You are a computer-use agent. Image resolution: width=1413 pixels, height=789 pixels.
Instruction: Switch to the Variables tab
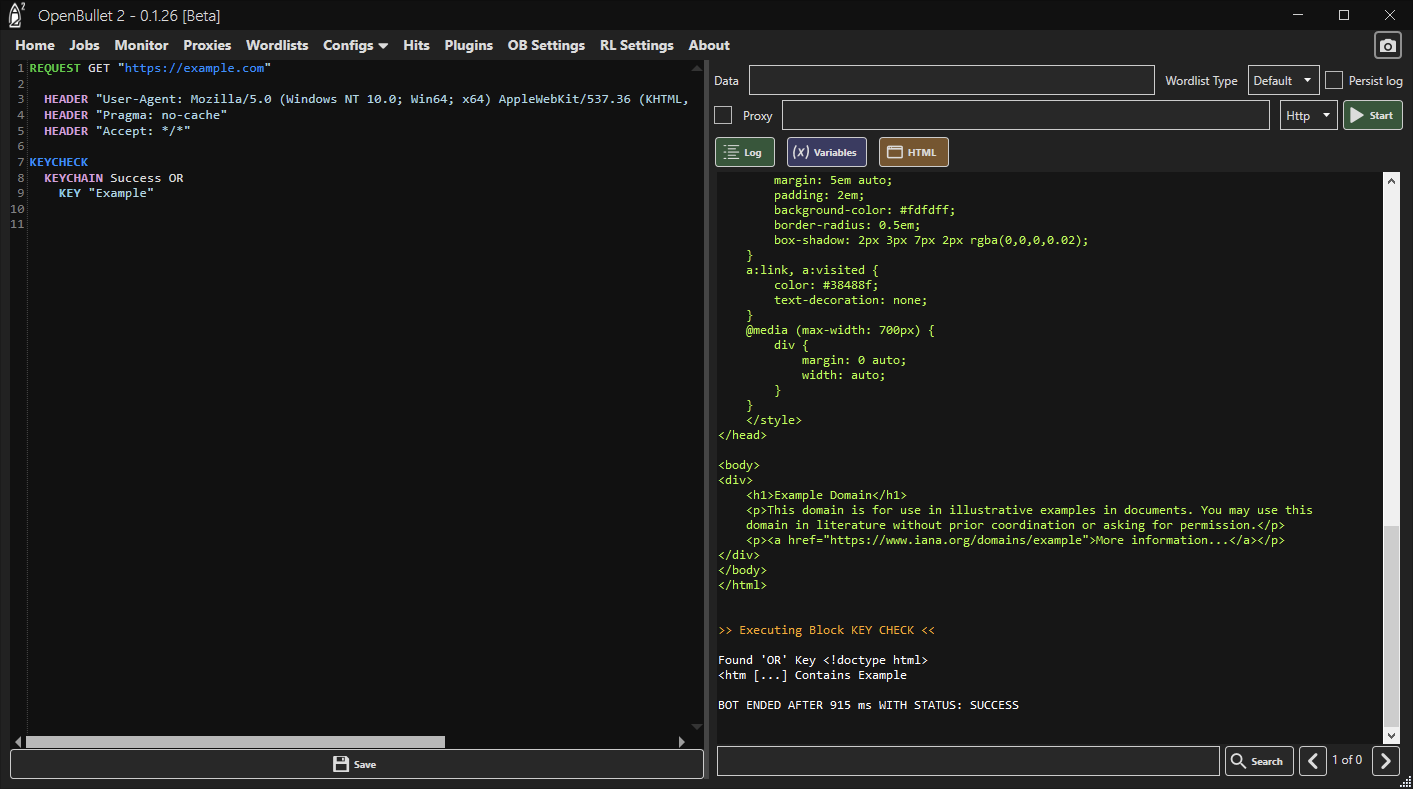click(x=826, y=152)
